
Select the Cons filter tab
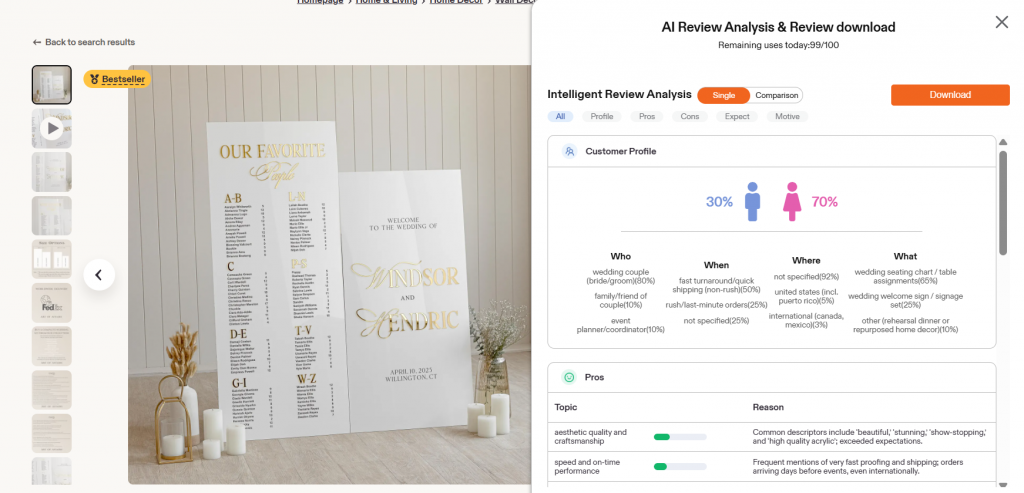(690, 116)
